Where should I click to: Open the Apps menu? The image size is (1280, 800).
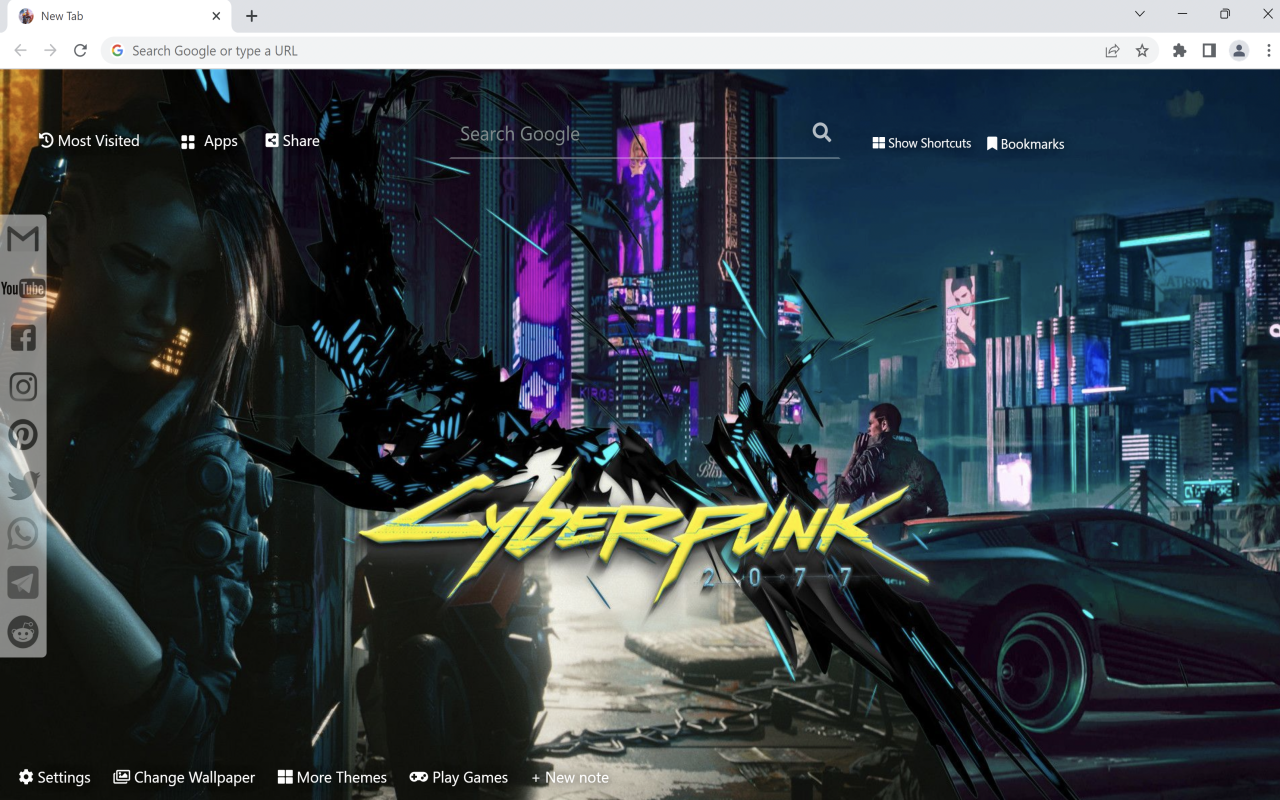pyautogui.click(x=209, y=141)
